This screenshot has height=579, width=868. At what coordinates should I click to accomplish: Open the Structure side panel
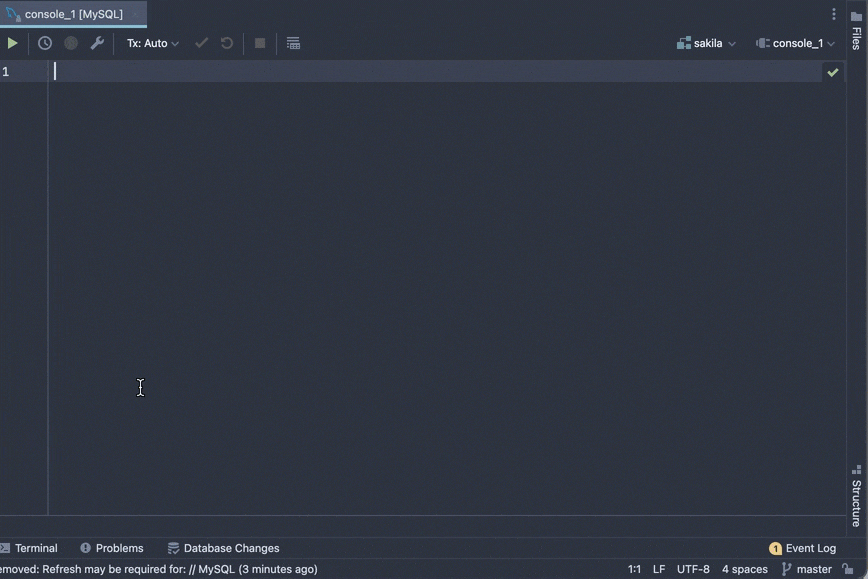pyautogui.click(x=856, y=495)
